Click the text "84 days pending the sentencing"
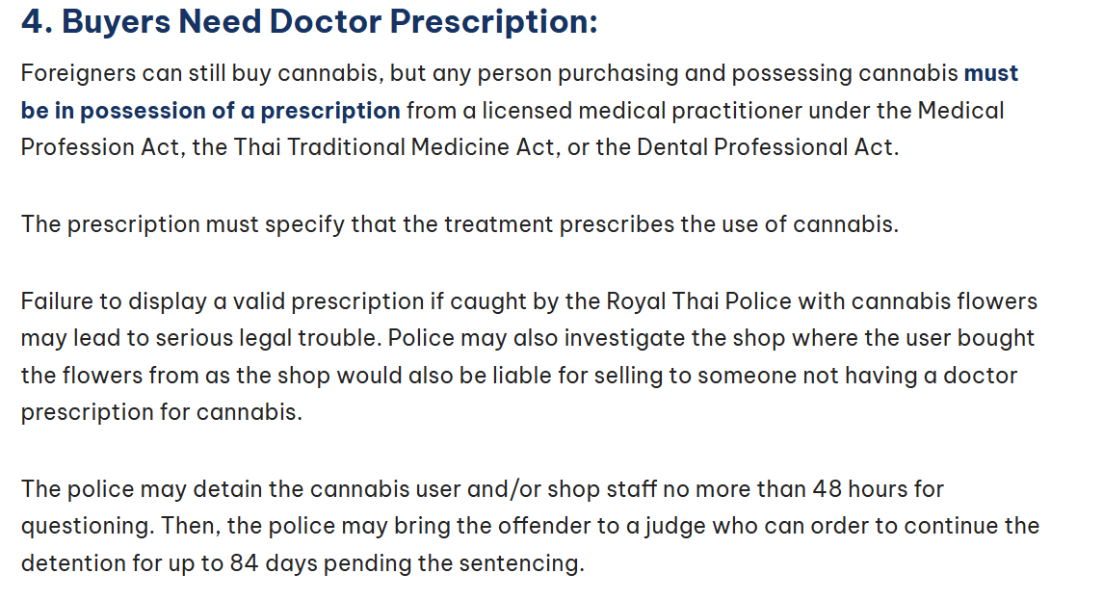Screen dimensions: 1103x600 point(404,563)
